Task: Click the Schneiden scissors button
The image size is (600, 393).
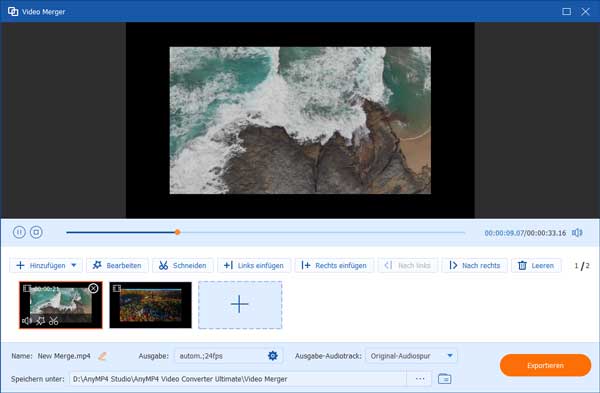Action: [183, 265]
